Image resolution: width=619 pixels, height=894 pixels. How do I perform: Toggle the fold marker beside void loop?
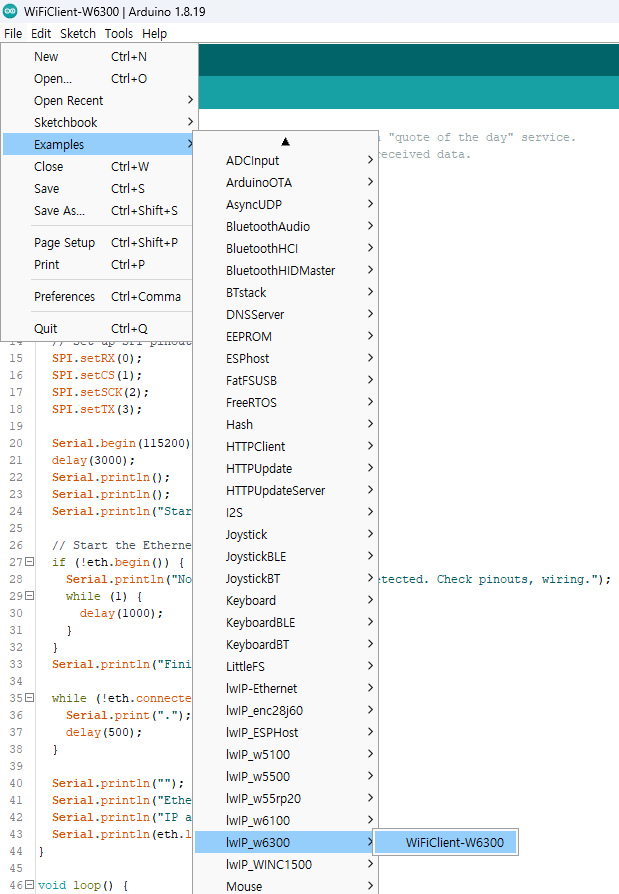click(29, 886)
